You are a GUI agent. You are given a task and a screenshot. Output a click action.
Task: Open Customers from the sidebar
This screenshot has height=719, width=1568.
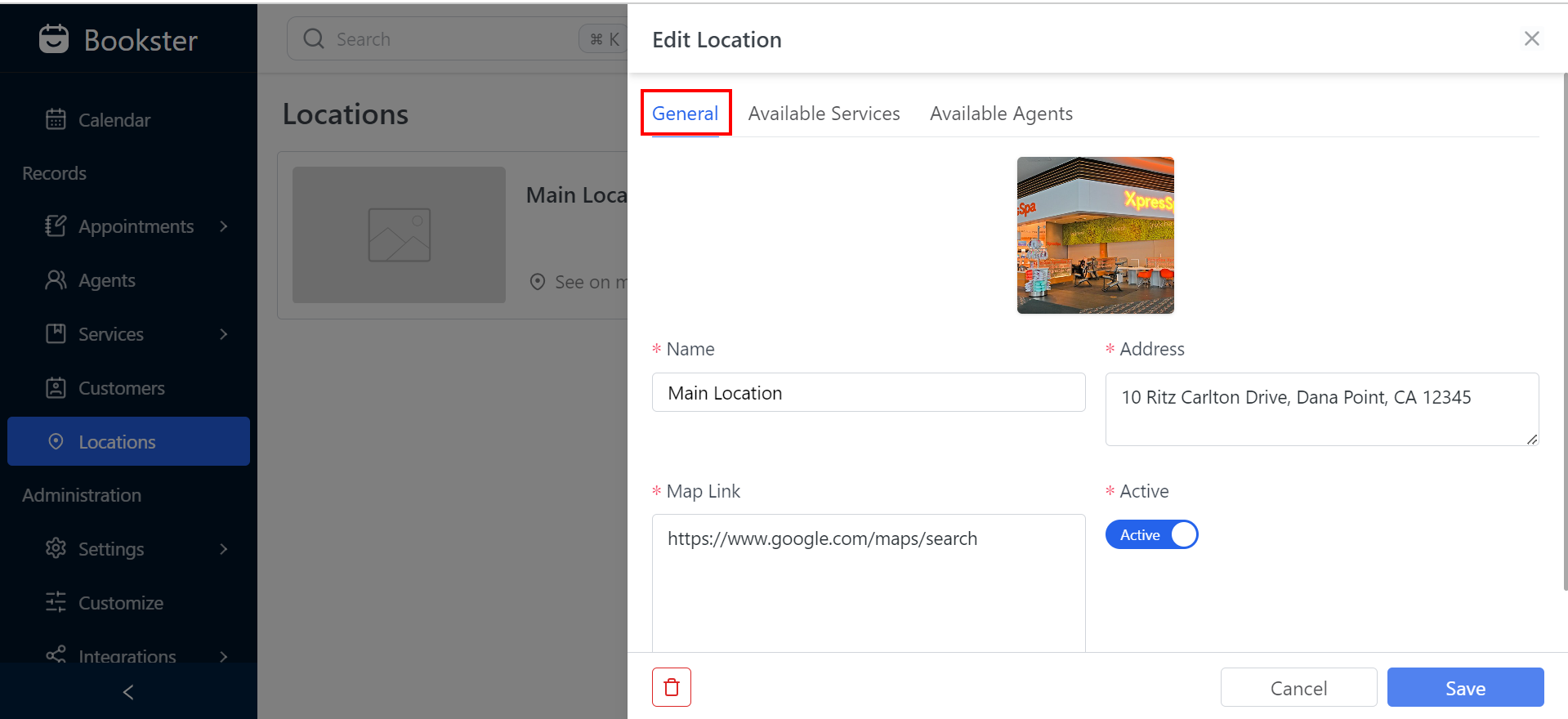pyautogui.click(x=121, y=388)
